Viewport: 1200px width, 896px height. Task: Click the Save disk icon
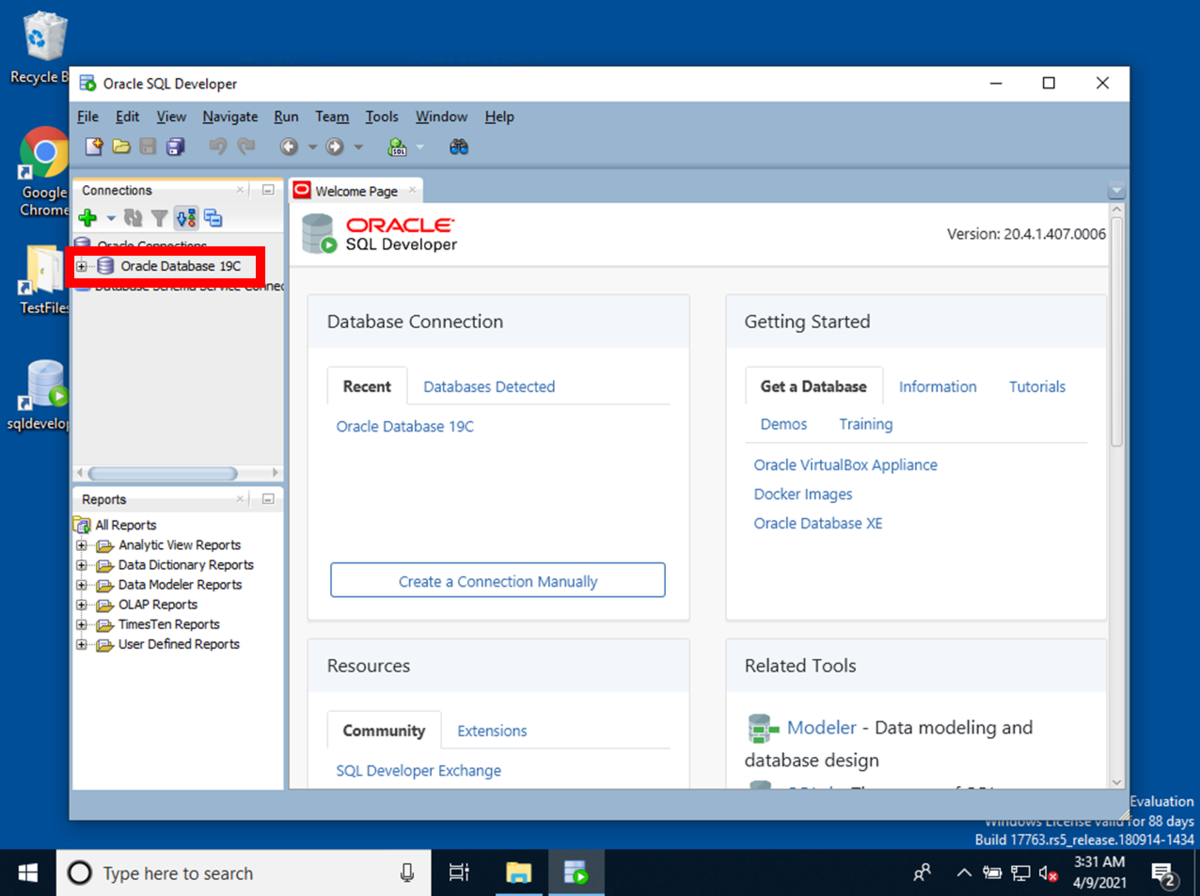point(148,147)
